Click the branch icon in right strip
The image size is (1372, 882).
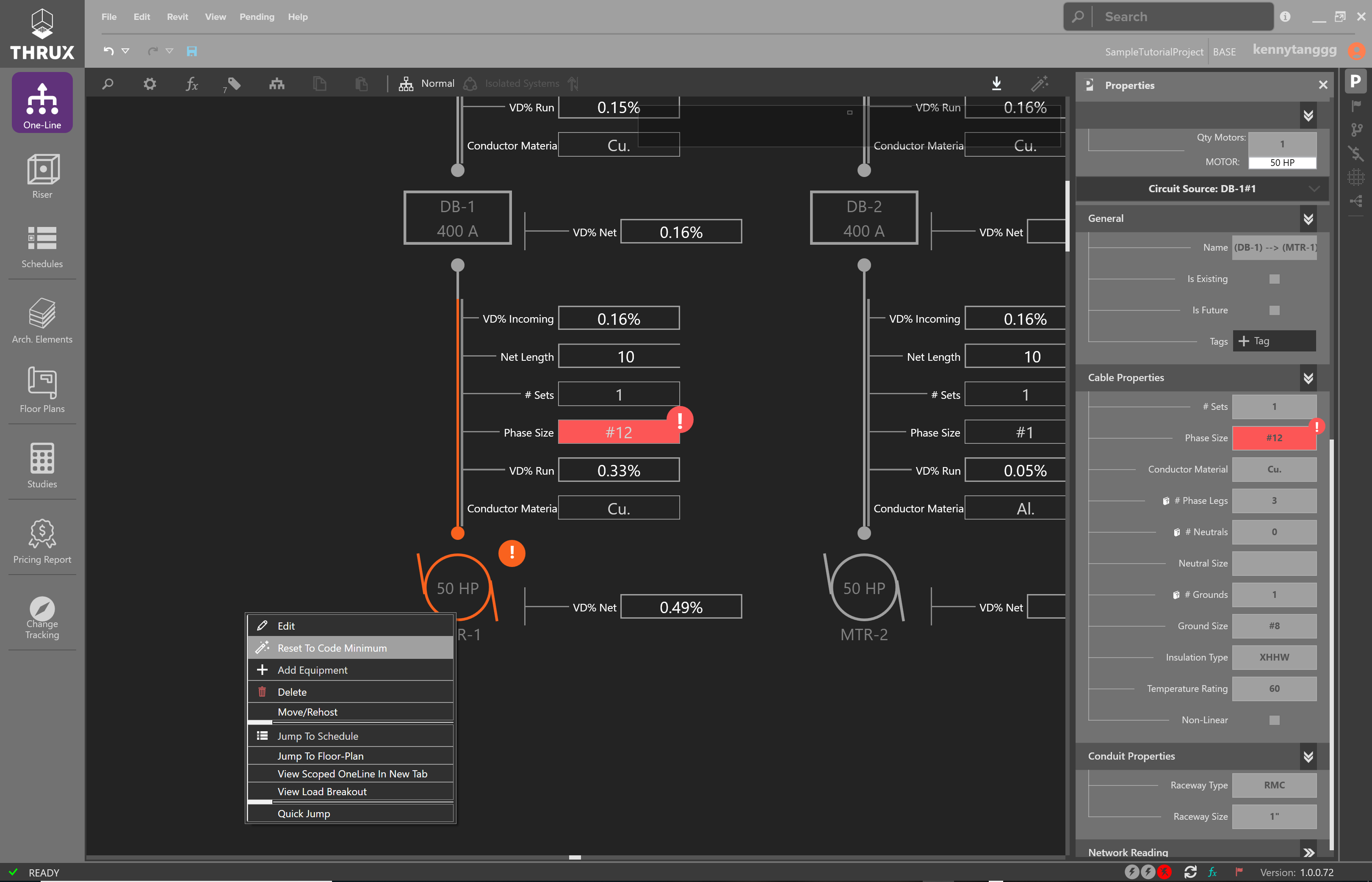coord(1356,130)
